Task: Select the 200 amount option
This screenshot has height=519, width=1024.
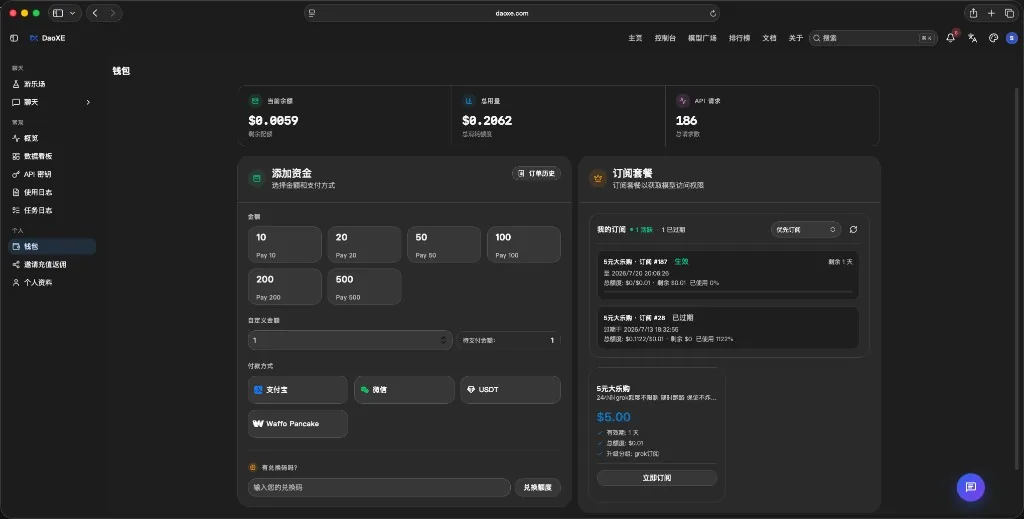Action: point(285,287)
